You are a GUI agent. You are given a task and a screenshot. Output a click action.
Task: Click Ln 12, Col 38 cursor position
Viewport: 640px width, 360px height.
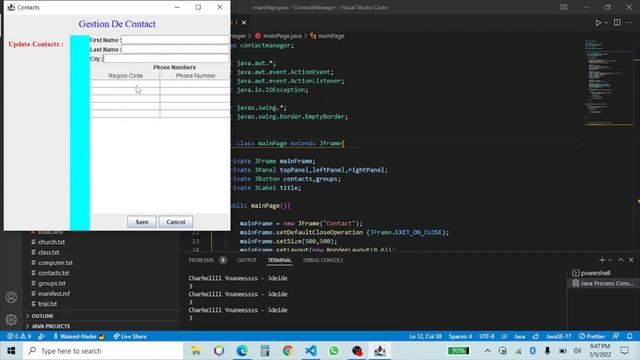click(425, 336)
